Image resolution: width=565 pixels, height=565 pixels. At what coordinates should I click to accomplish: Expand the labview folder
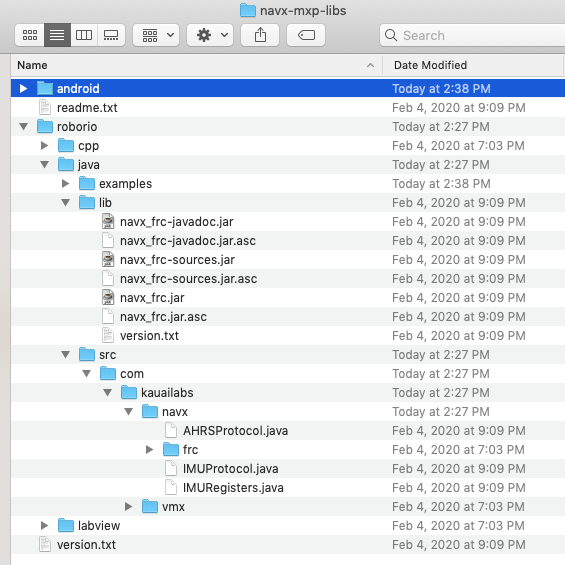click(44, 525)
